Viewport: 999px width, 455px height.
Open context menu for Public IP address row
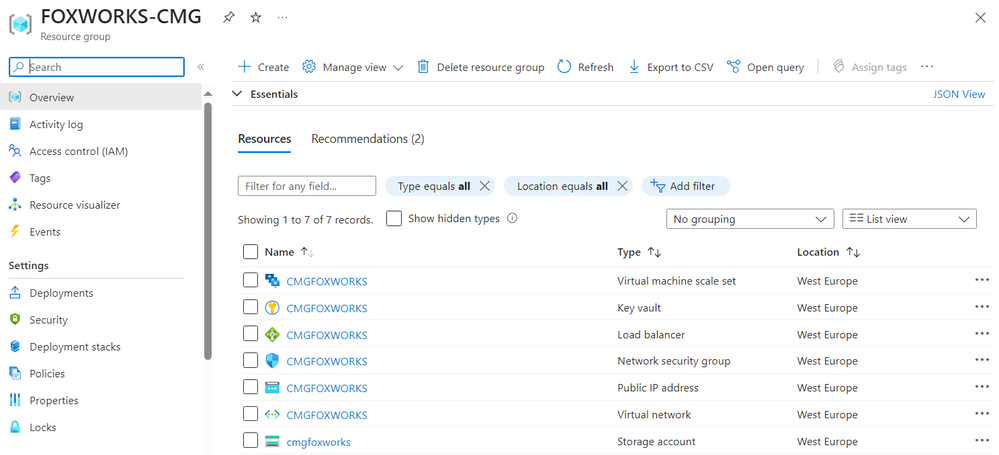982,387
